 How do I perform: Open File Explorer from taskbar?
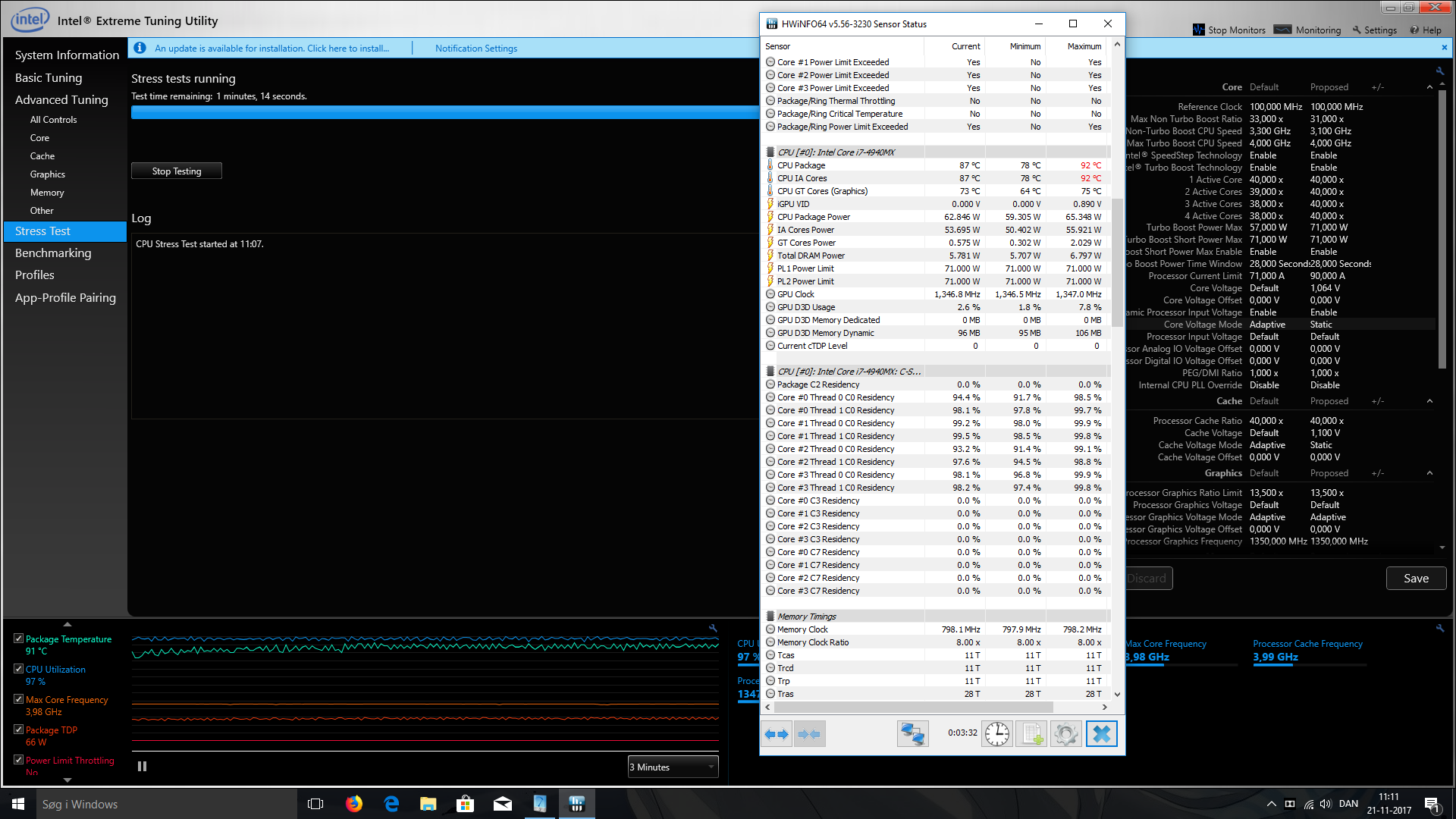pyautogui.click(x=428, y=804)
